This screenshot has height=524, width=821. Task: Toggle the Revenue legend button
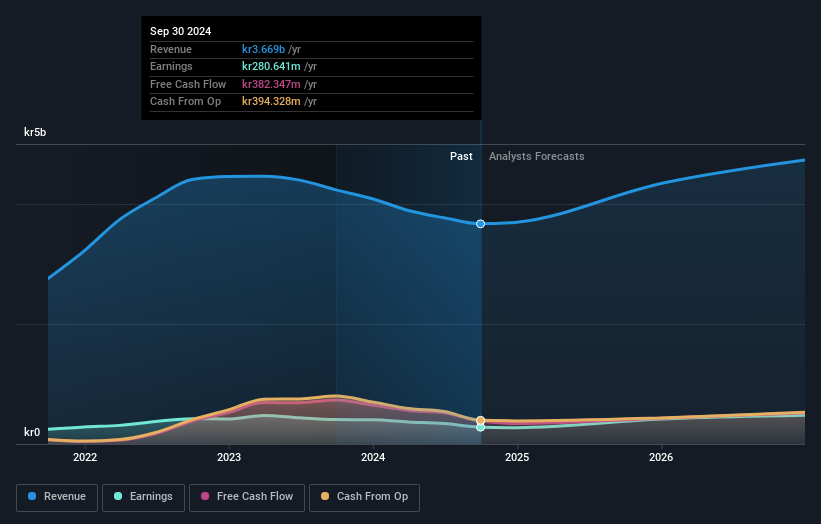57,497
